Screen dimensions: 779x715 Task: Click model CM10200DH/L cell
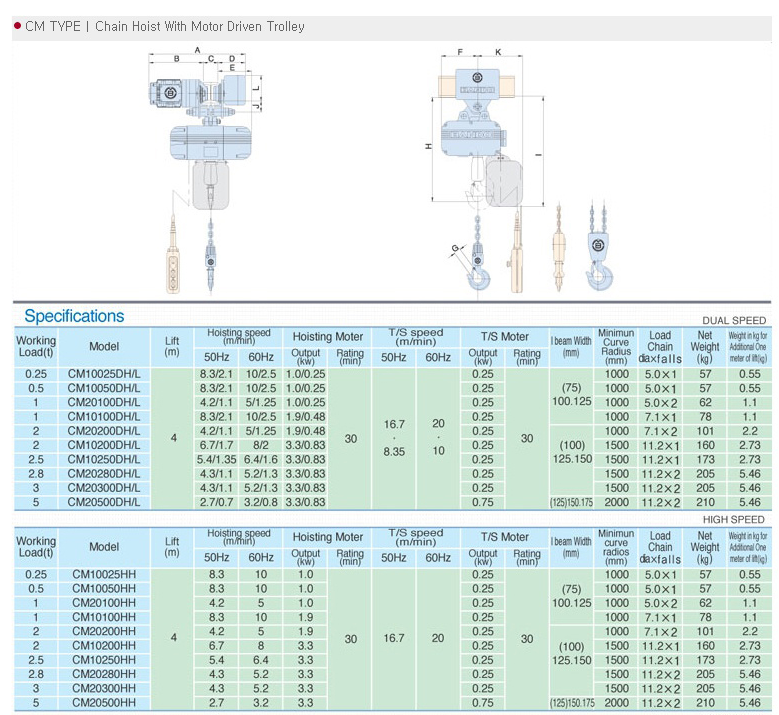(x=104, y=445)
